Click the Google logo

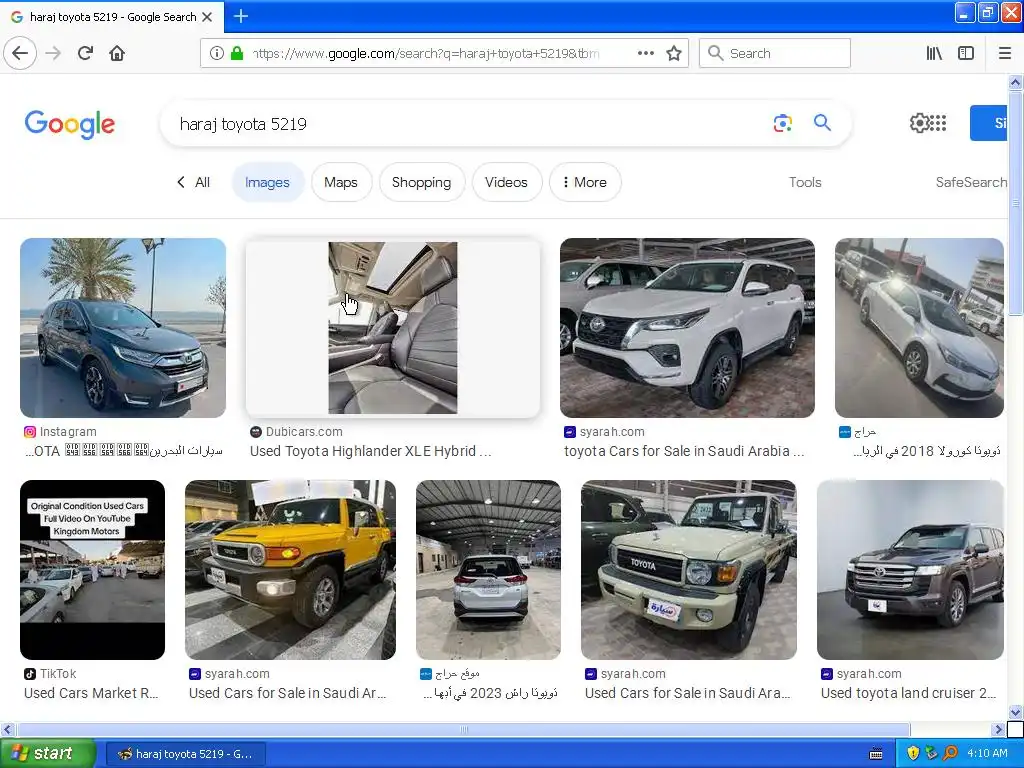coord(70,124)
